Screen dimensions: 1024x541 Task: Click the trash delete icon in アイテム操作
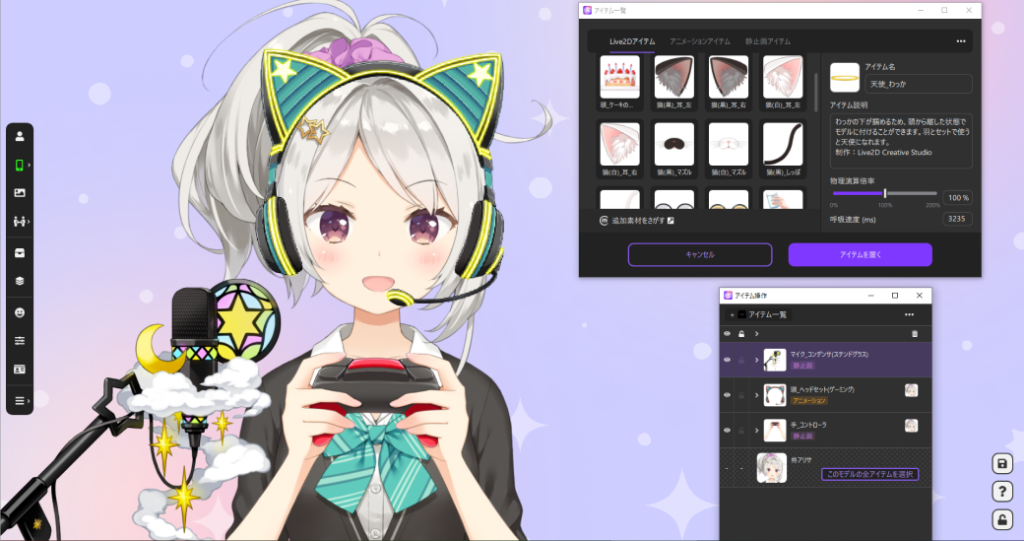tap(914, 334)
